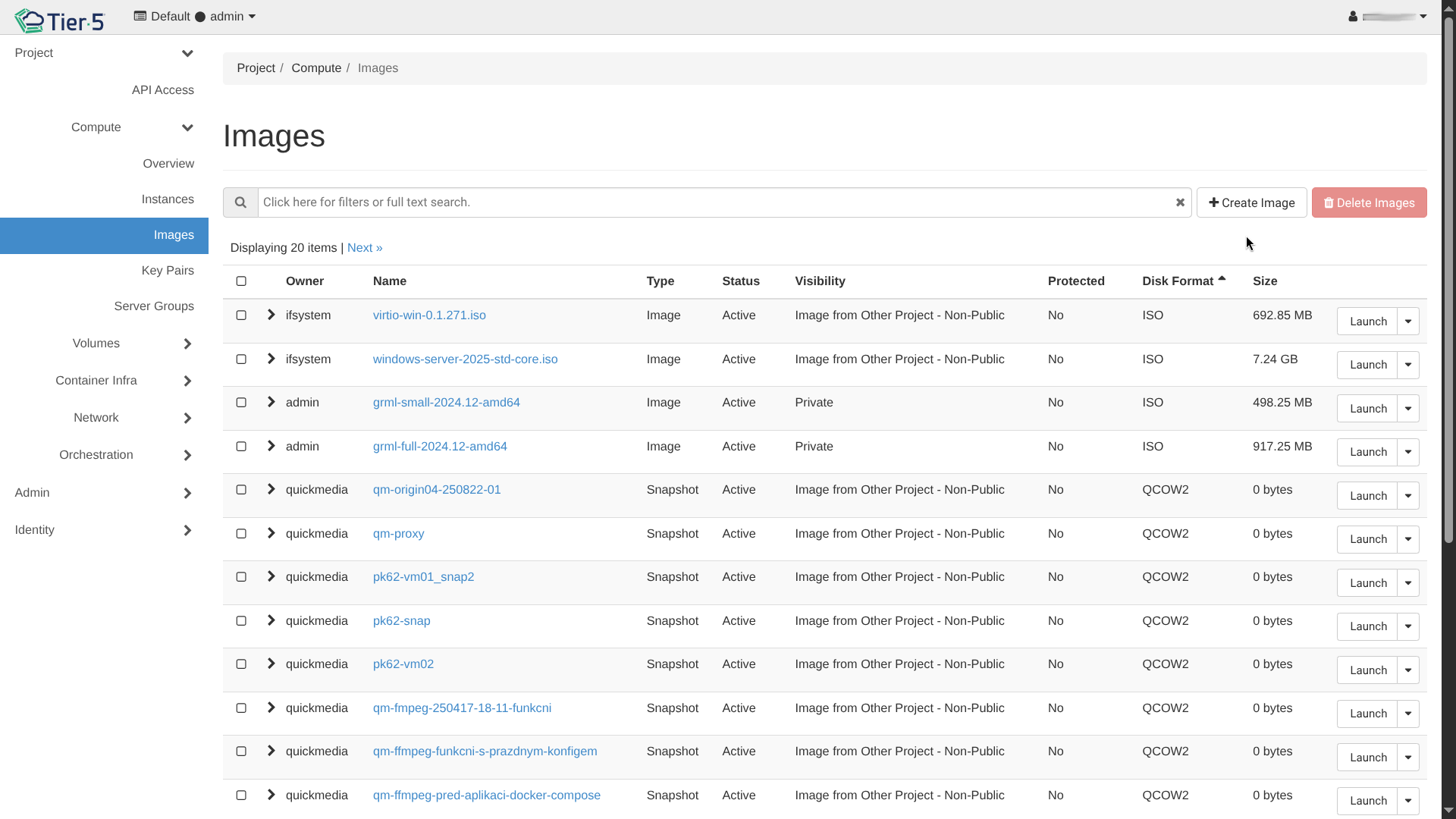The image size is (1456, 819).
Task: Click the Create Image button
Action: tap(1251, 202)
